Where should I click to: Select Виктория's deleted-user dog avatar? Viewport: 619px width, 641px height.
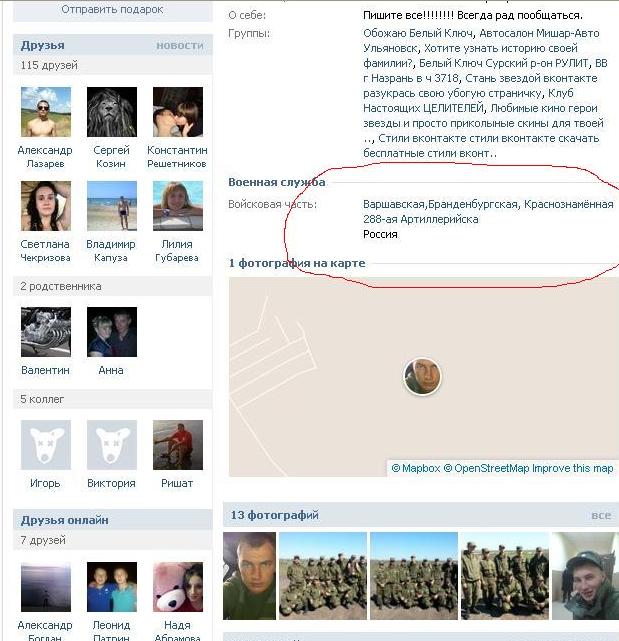112,445
